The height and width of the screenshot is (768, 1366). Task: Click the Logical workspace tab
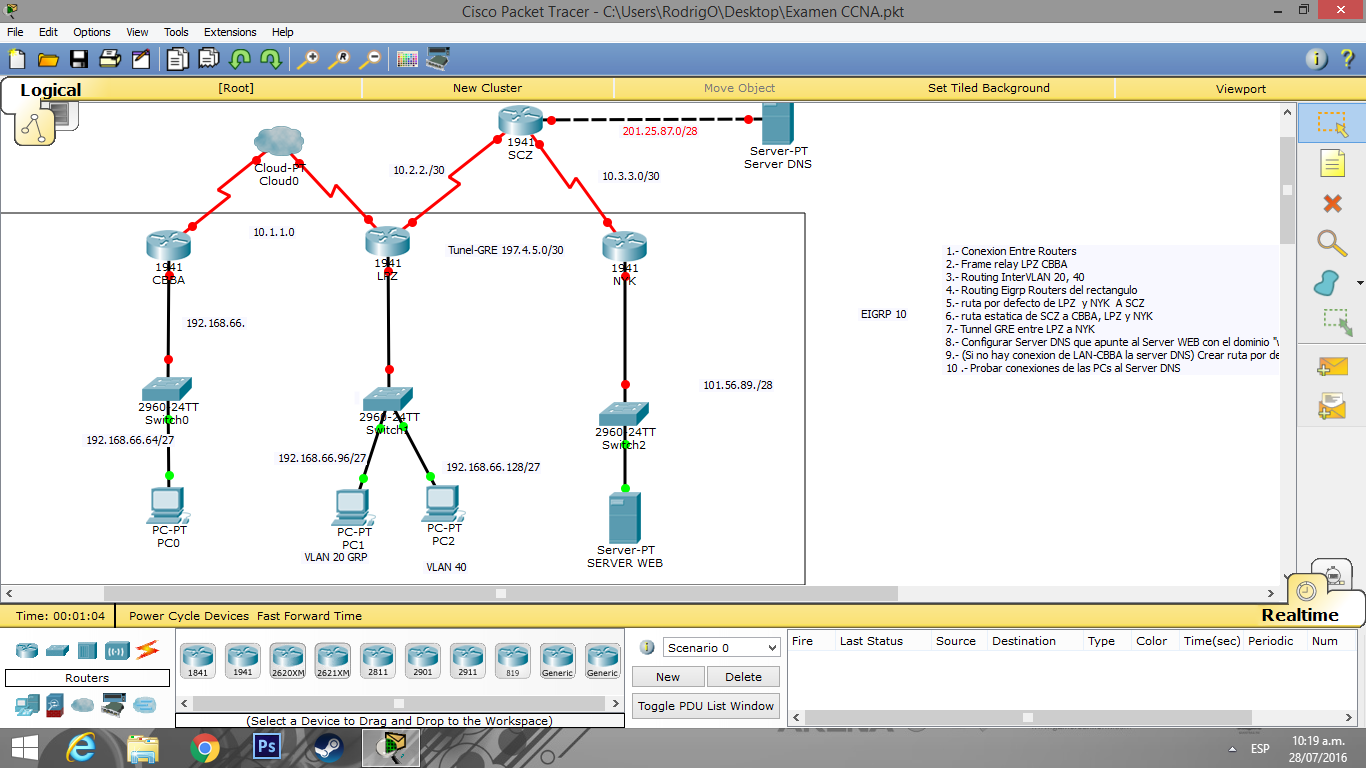(x=50, y=90)
